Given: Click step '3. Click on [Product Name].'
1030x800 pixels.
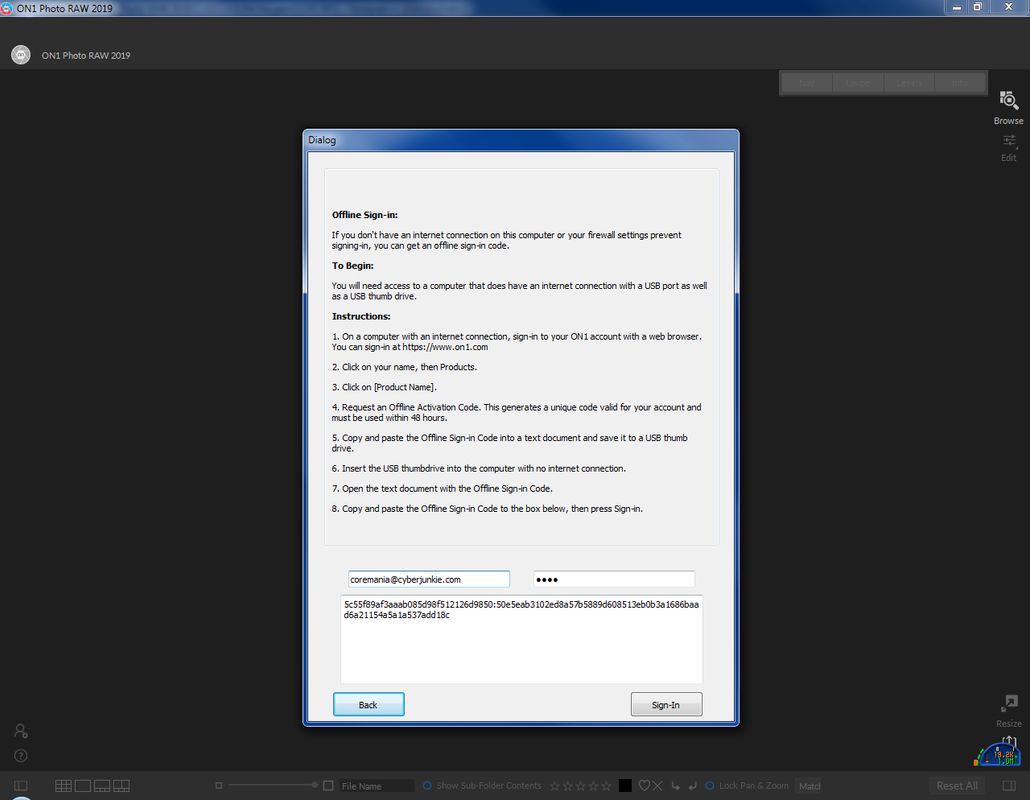Looking at the screenshot, I should [x=384, y=387].
